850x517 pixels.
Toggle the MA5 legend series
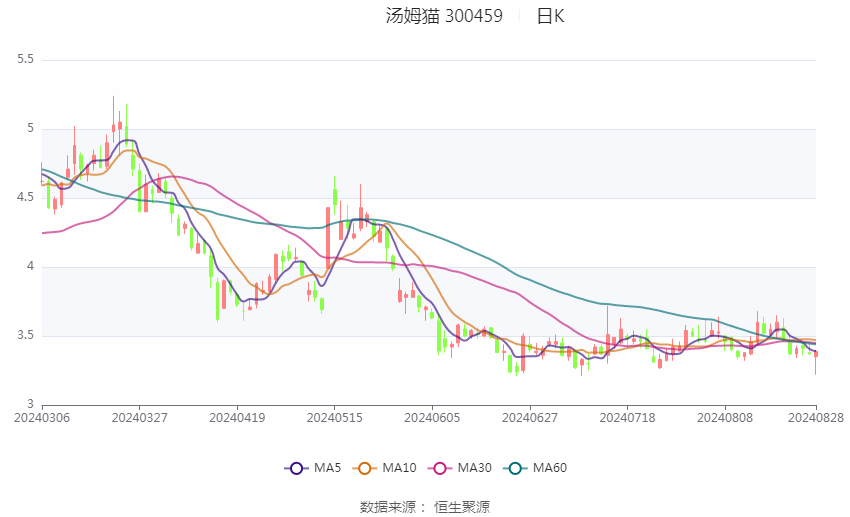(x=313, y=468)
